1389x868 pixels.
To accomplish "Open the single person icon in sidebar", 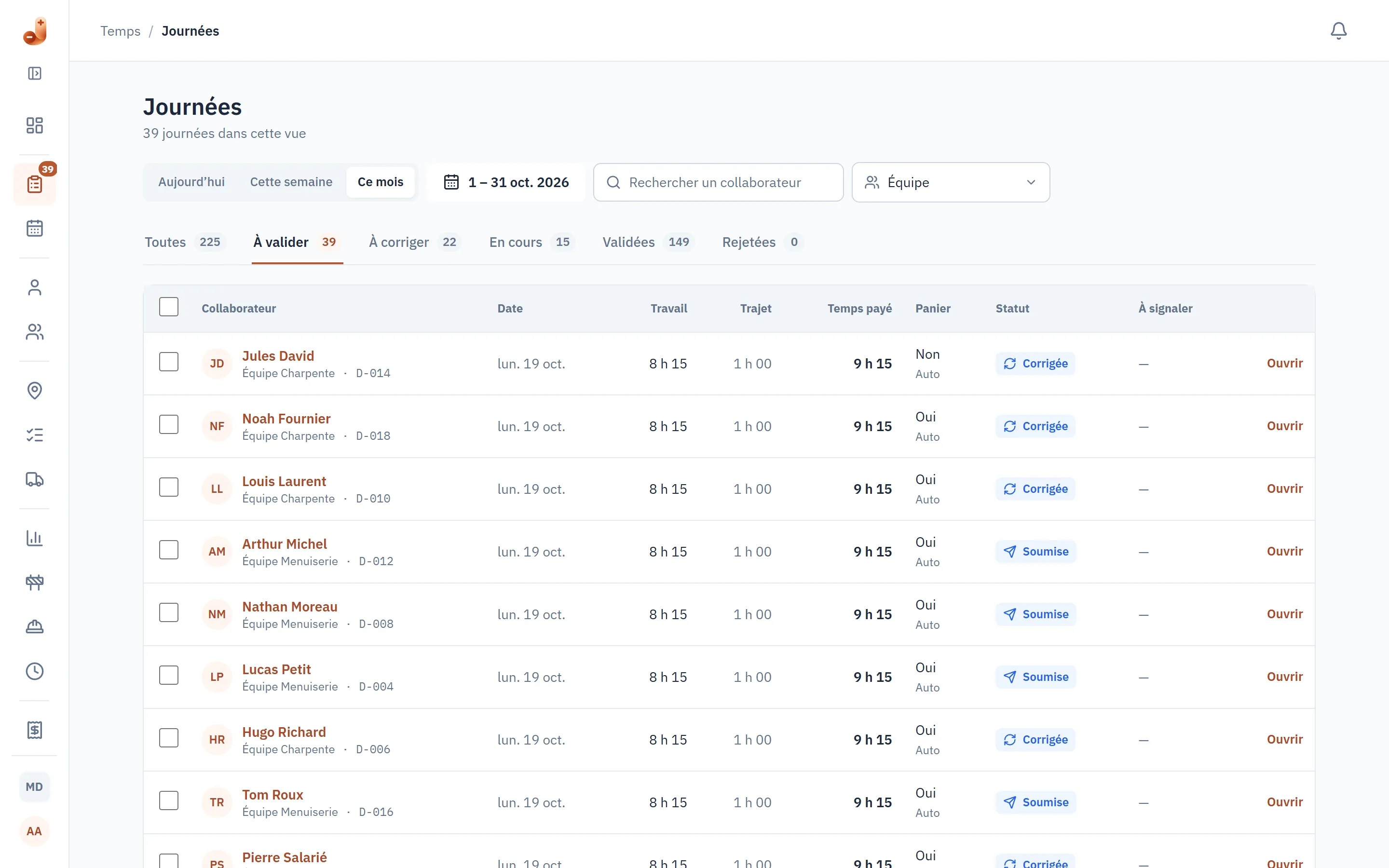I will 34,287.
